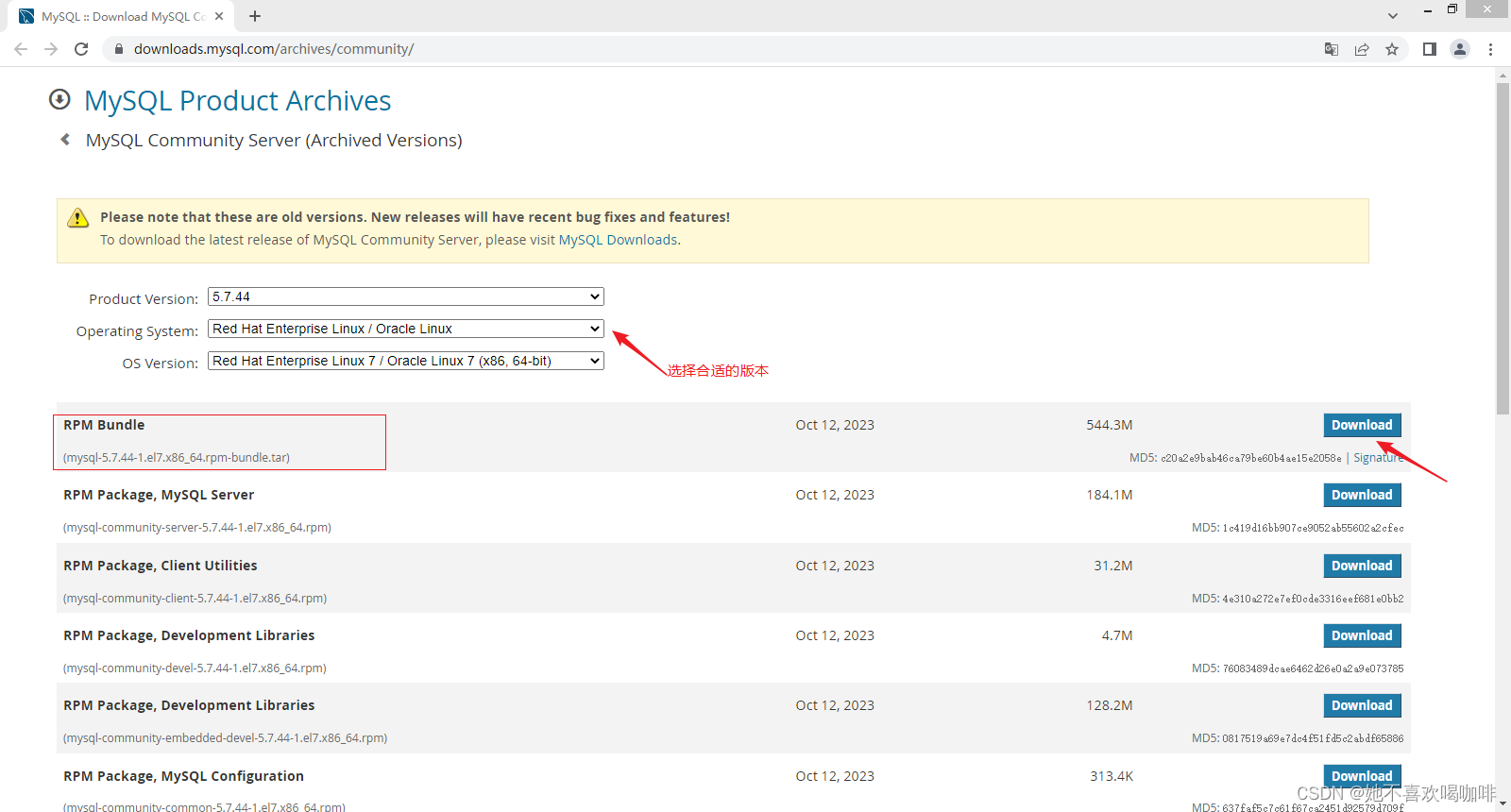Reload the page with refresh icon

pyautogui.click(x=81, y=49)
